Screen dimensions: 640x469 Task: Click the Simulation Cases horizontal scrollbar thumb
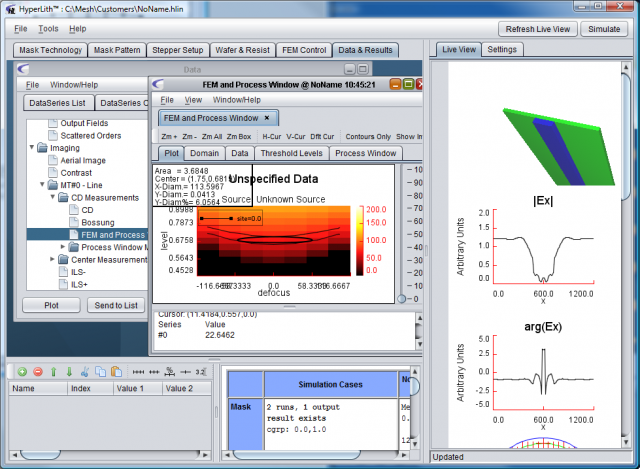296,454
